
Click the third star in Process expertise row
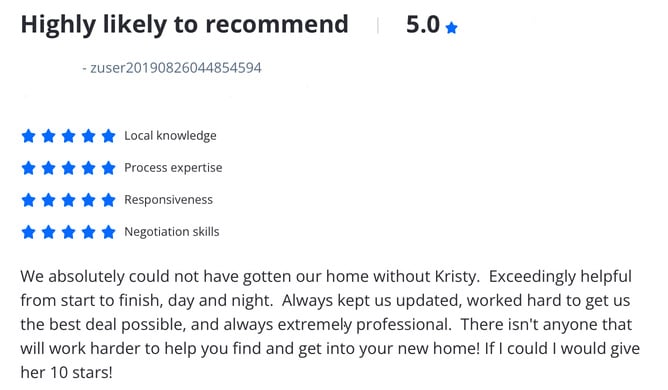(69, 168)
